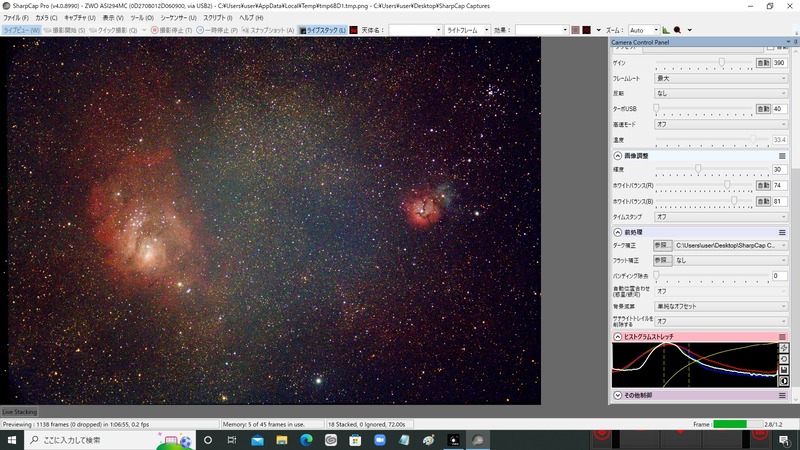Open the 天体名 combo box
The height and width of the screenshot is (450, 800).
tap(415, 30)
